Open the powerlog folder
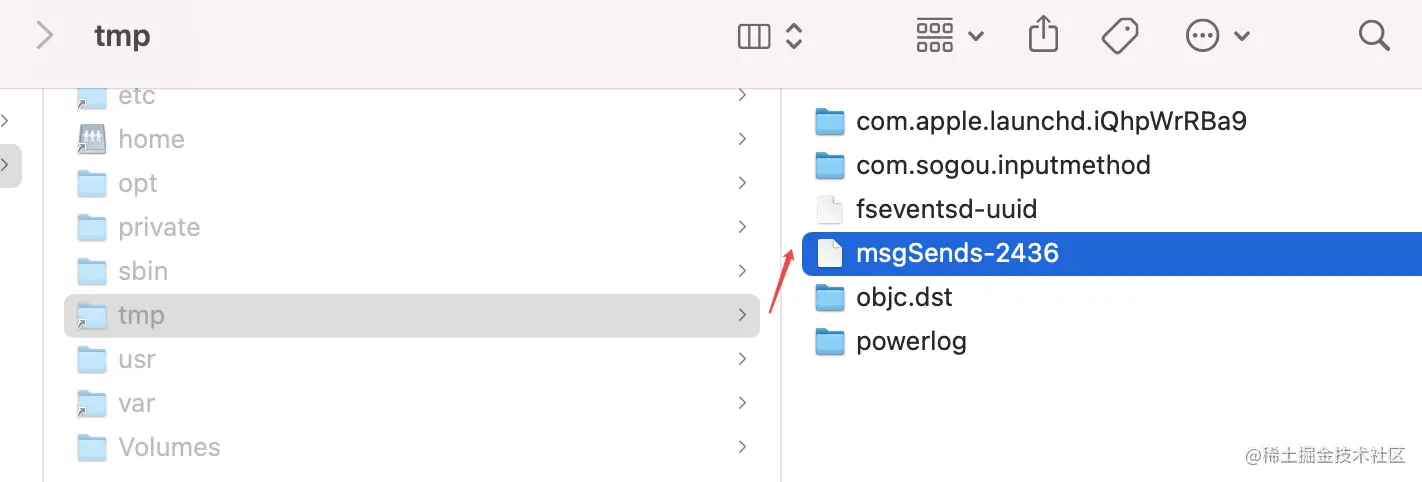This screenshot has width=1422, height=482. [911, 342]
